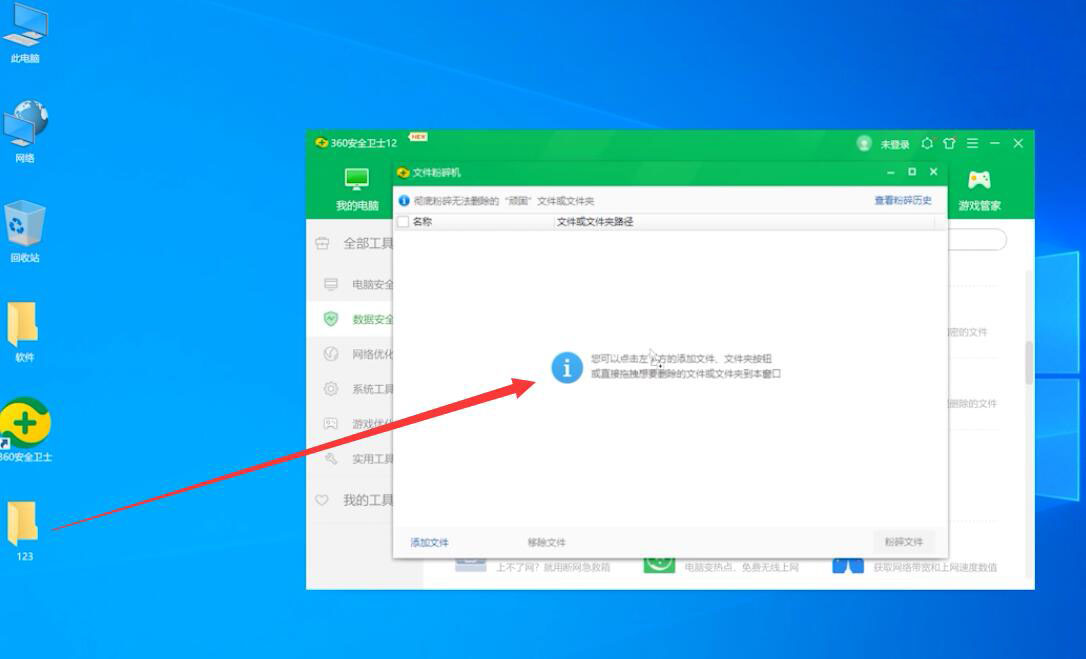Click the 全部工具 toolbox icon
Screen dimensions: 1086x659
tap(322, 243)
